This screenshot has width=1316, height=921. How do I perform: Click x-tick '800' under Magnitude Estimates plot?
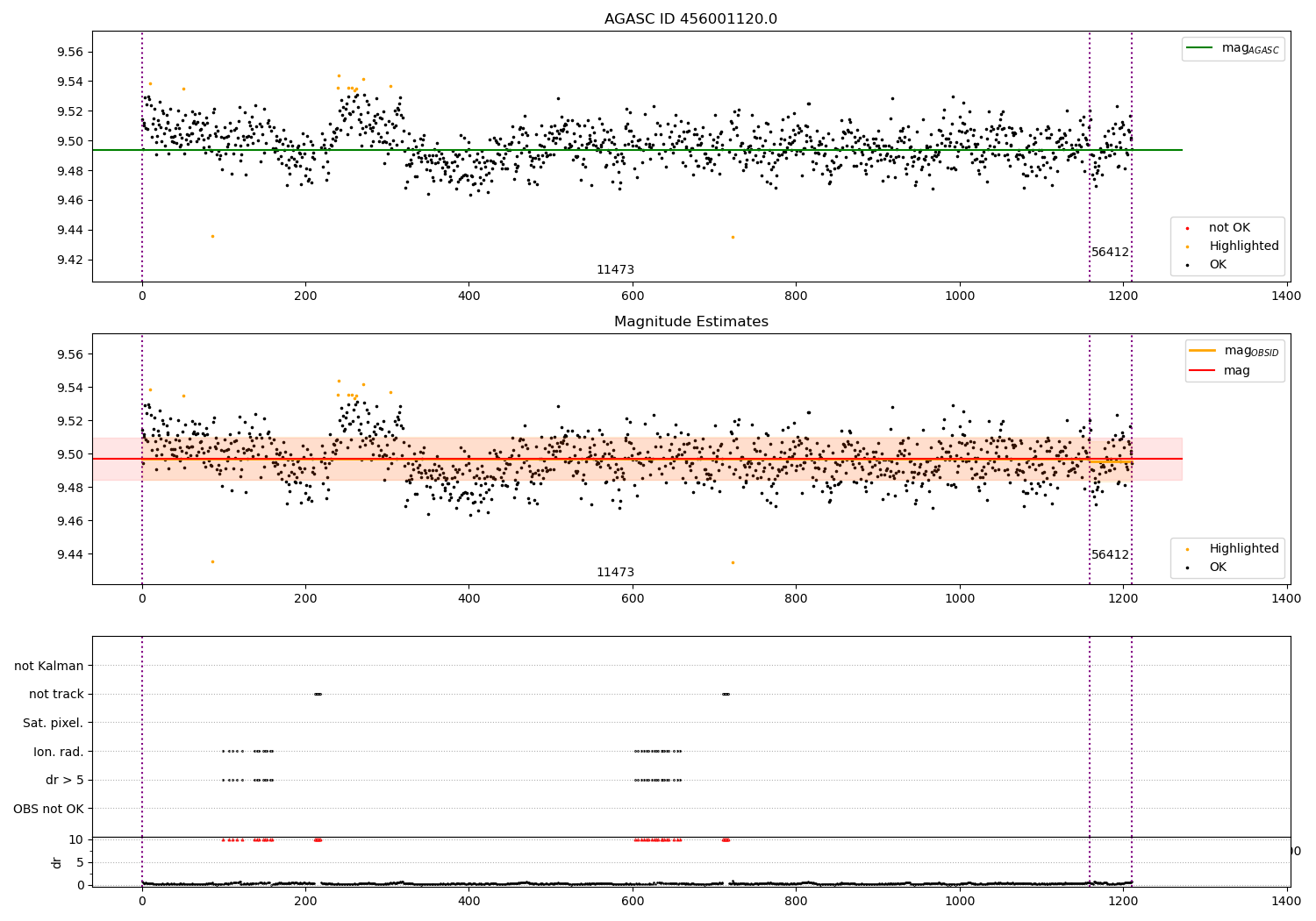[x=796, y=599]
